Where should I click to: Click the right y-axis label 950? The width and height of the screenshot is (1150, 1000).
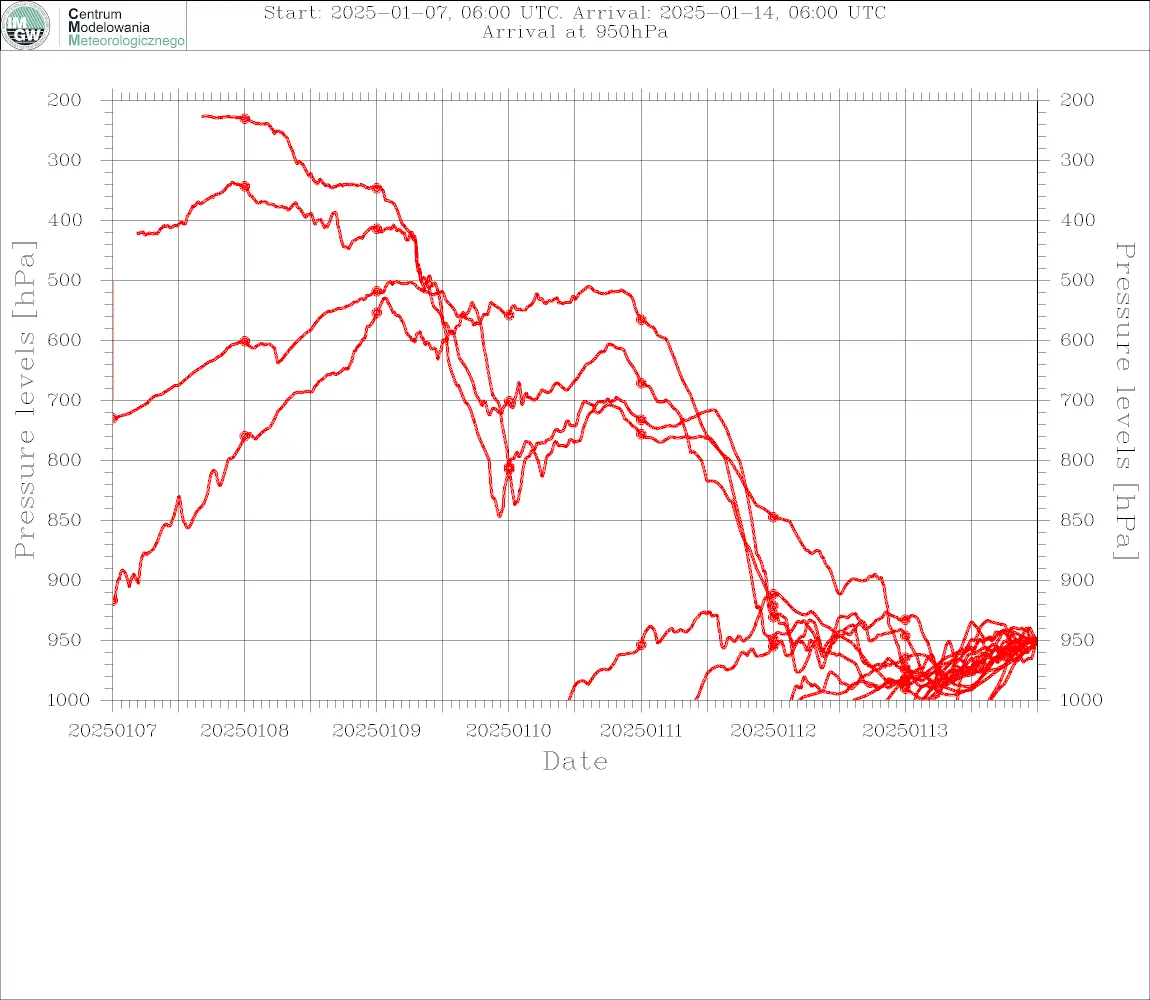(x=1077, y=640)
